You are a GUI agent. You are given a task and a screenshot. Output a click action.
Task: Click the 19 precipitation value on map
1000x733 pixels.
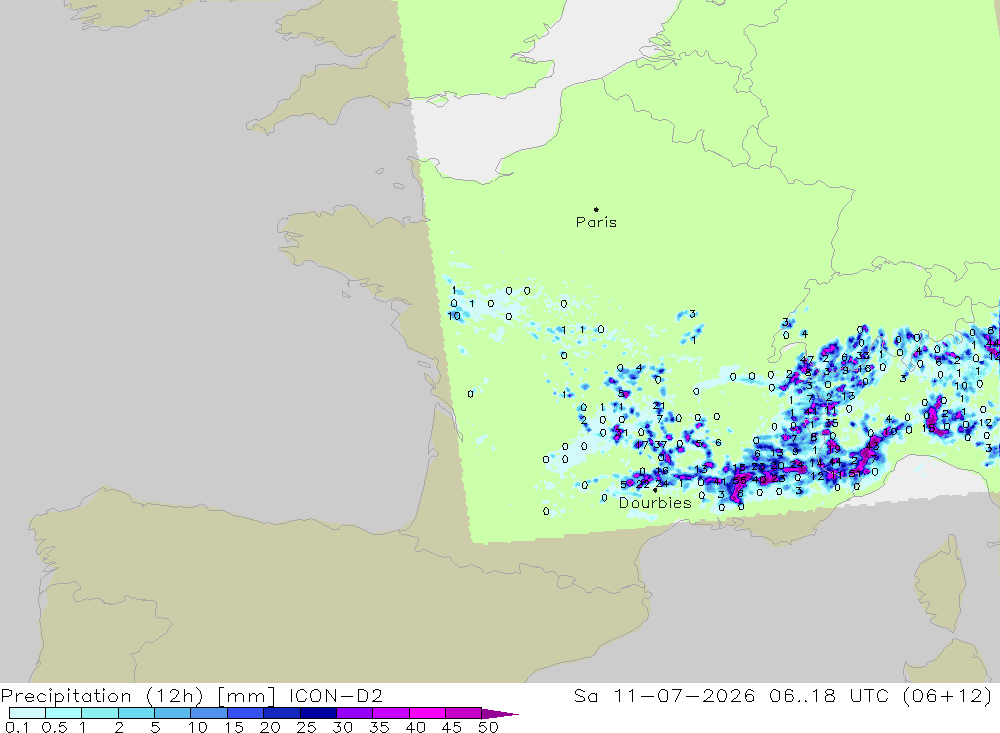tap(834, 449)
